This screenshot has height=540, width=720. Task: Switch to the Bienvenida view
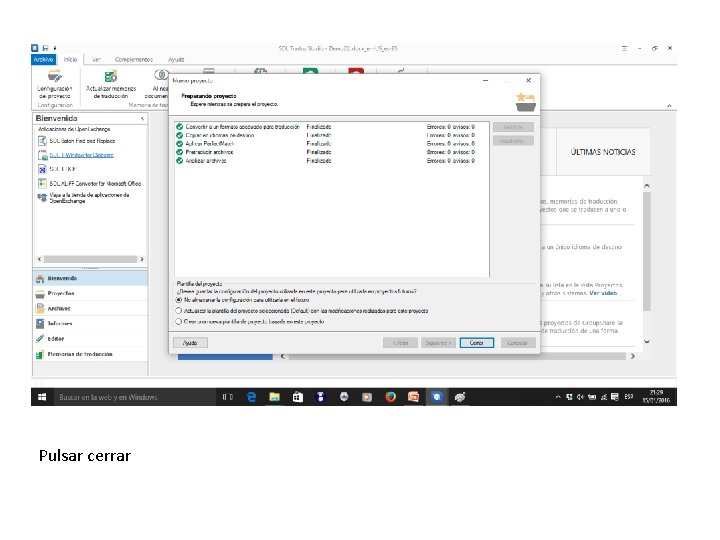coord(90,278)
